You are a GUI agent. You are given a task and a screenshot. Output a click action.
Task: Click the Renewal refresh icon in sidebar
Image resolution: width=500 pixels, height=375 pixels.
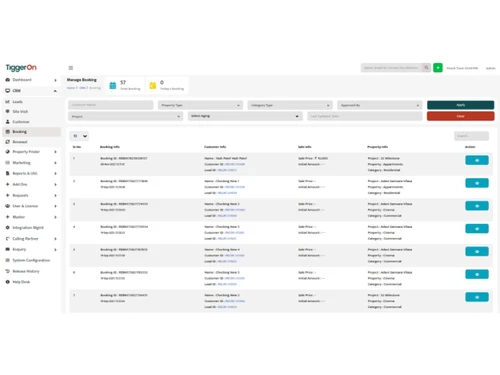click(8, 142)
